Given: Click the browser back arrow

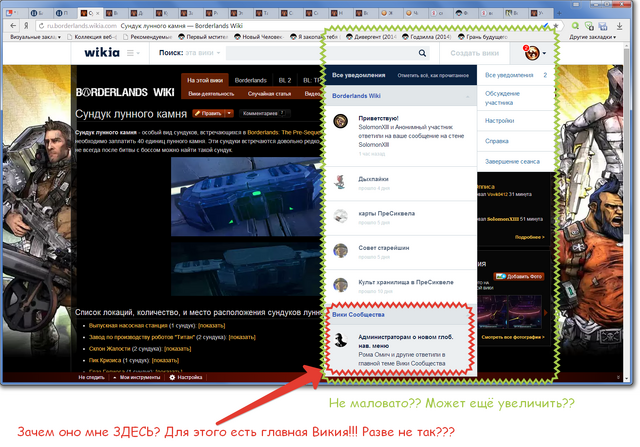Looking at the screenshot, I should pos(13,26).
